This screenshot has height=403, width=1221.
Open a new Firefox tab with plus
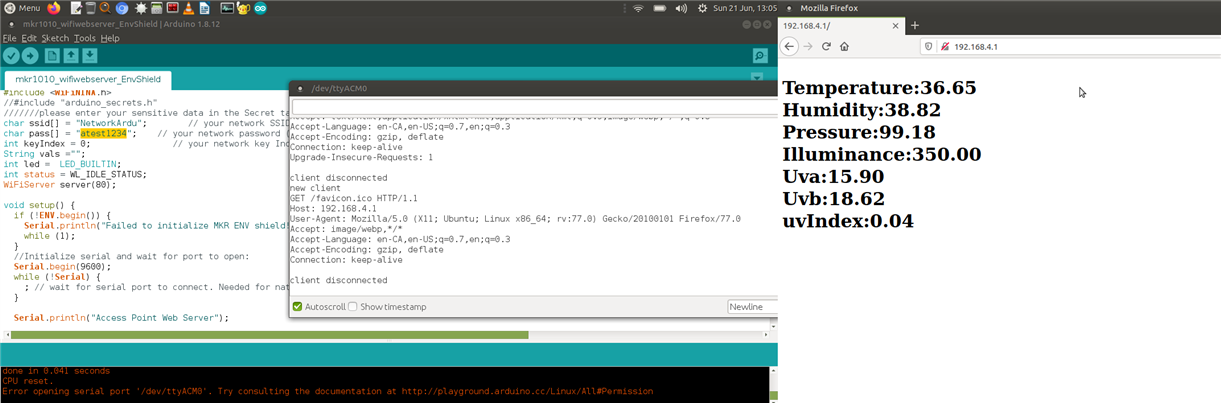click(914, 24)
